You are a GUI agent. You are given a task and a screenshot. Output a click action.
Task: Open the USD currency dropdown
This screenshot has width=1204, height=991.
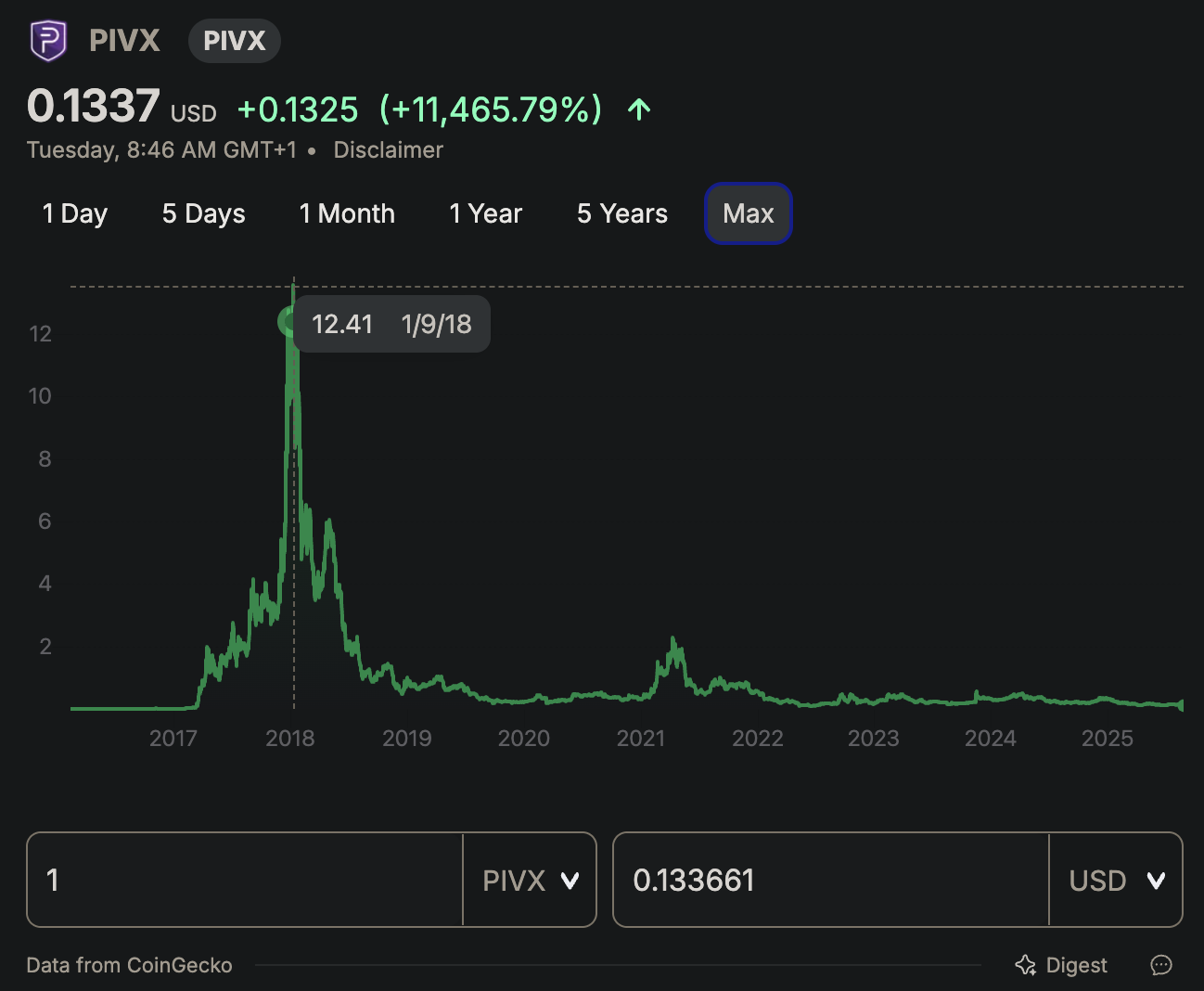tap(1117, 880)
